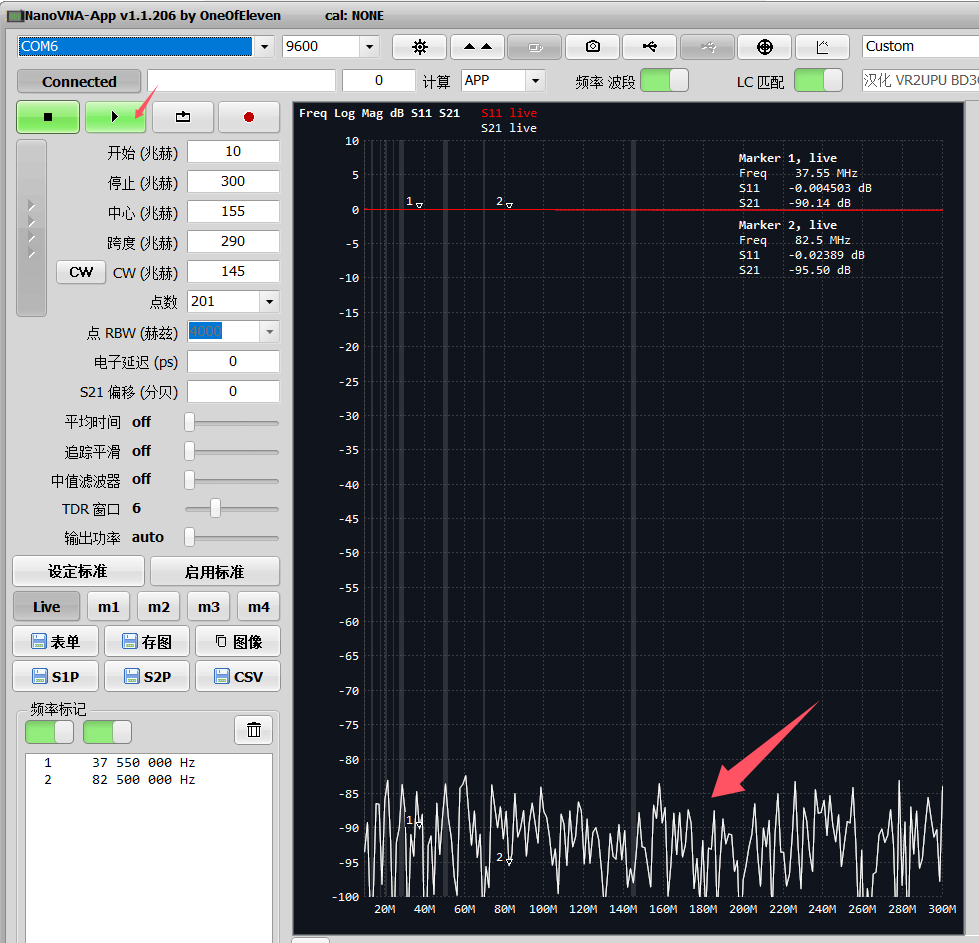979x943 pixels.
Task: Save the table with 表单 button
Action: click(56, 641)
